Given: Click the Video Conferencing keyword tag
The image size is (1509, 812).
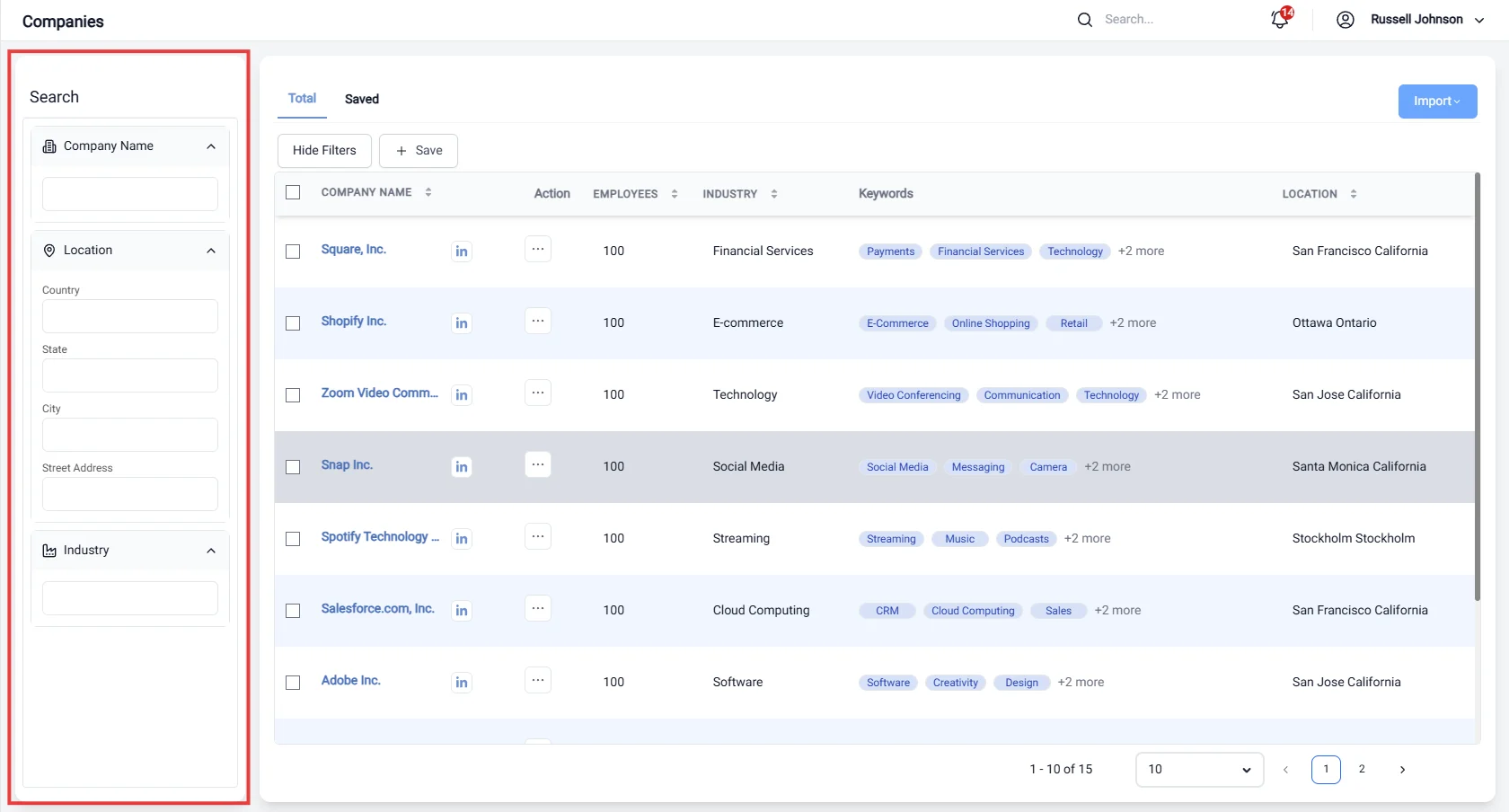Looking at the screenshot, I should pos(913,395).
